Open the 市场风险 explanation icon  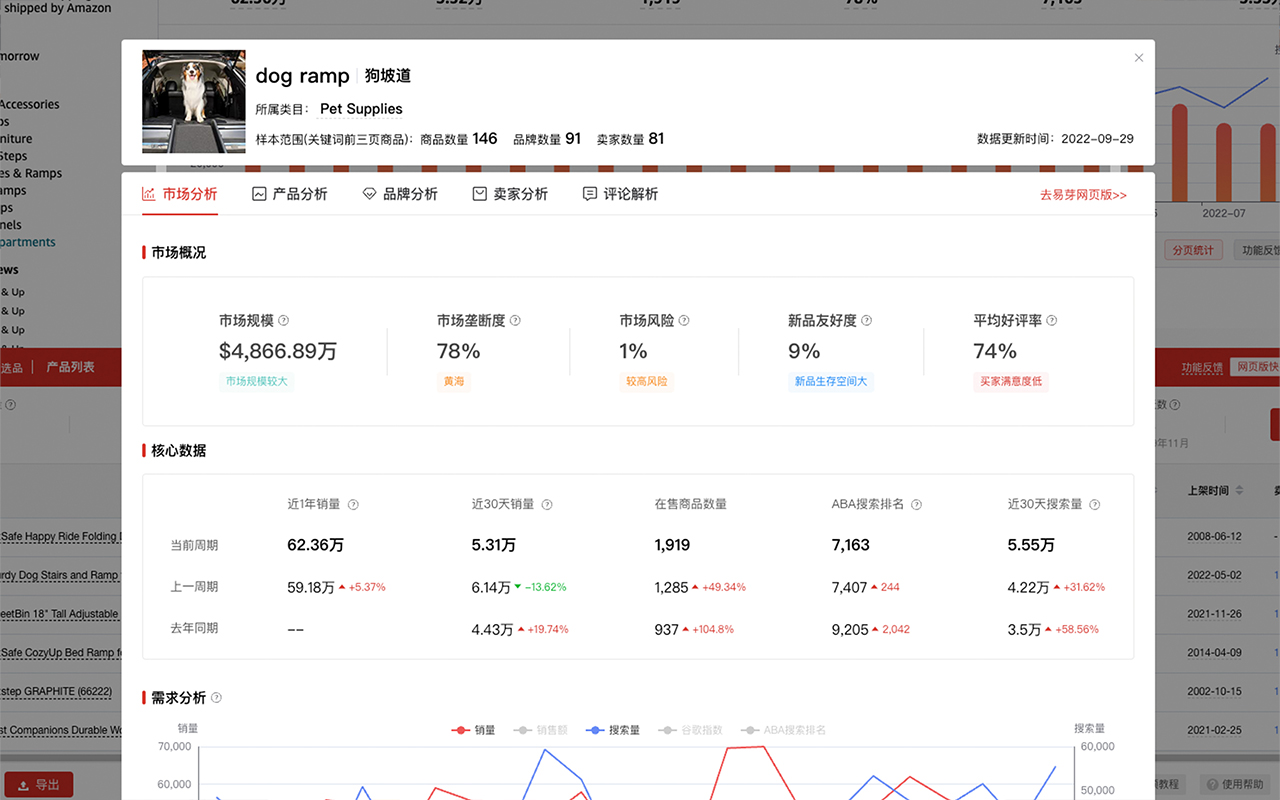tap(683, 320)
